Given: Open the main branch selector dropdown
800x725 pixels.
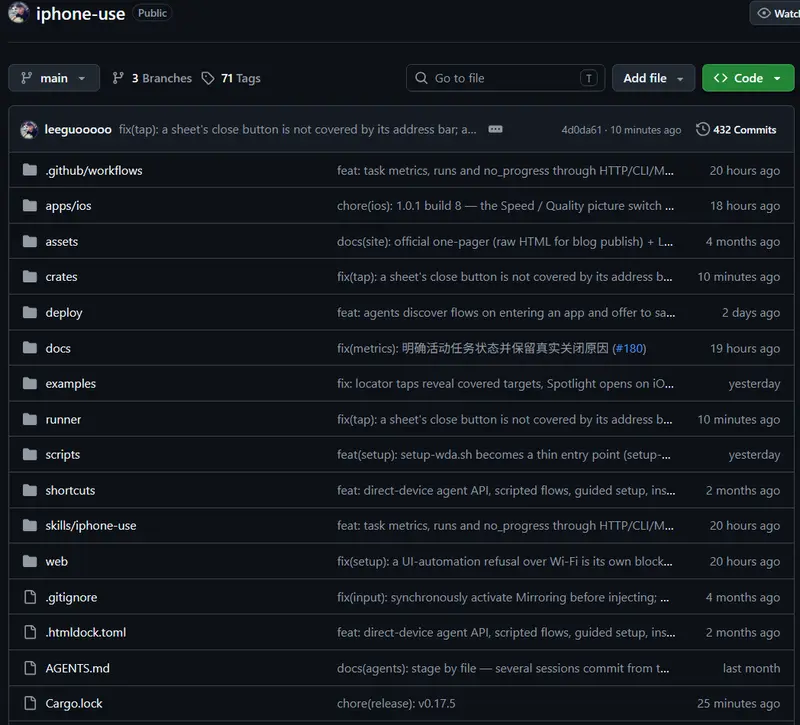Looking at the screenshot, I should 54,78.
